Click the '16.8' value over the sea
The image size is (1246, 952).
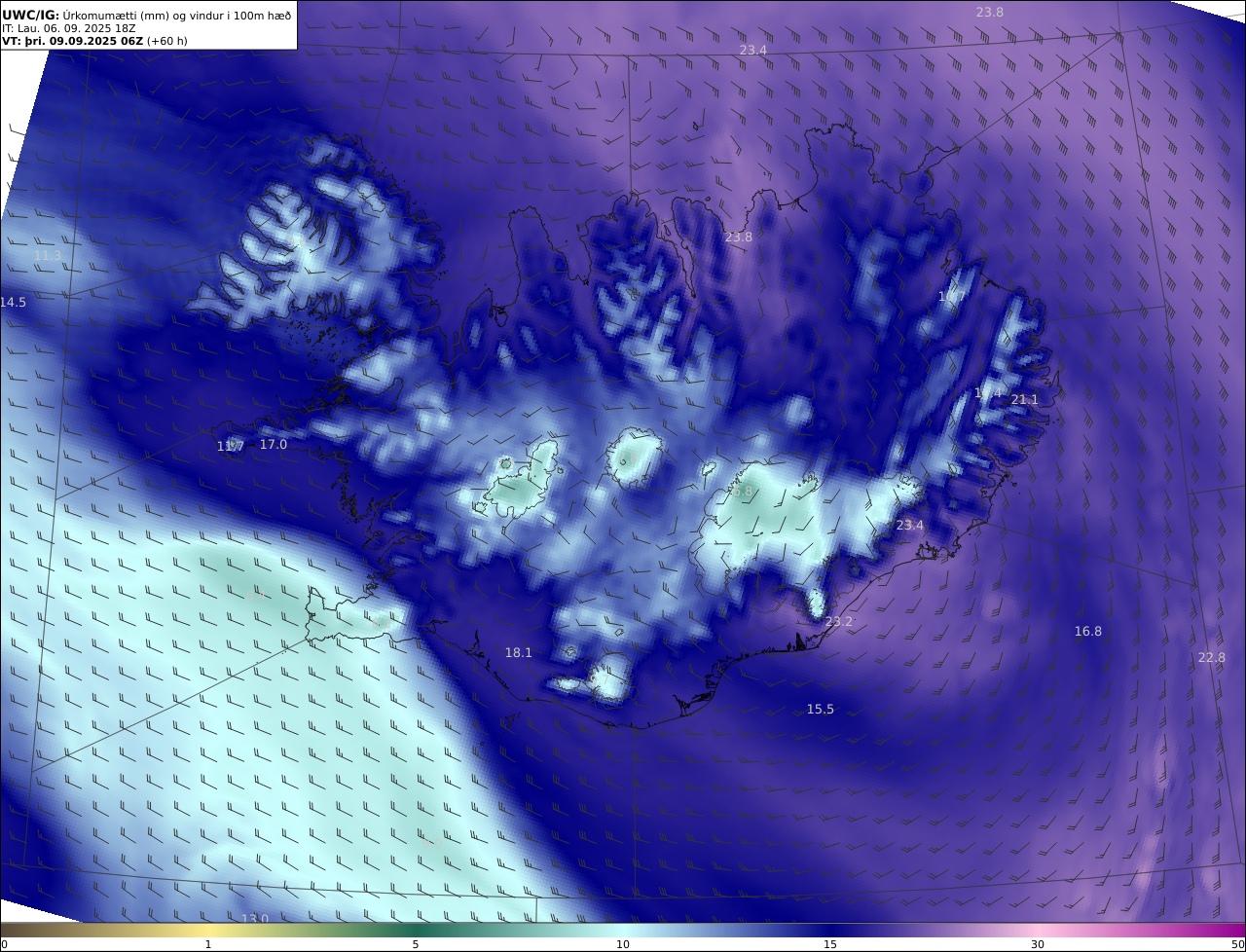[1088, 632]
